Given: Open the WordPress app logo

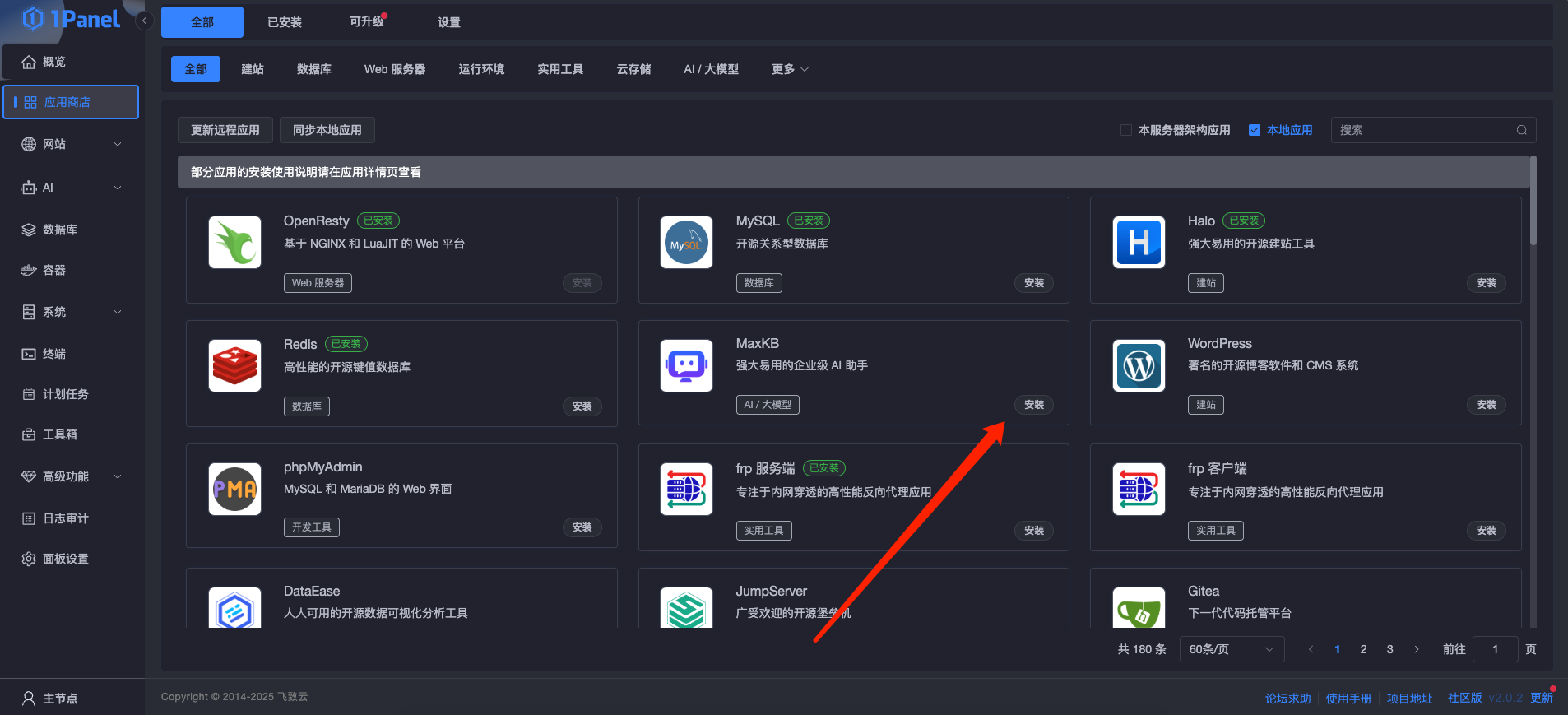Looking at the screenshot, I should (x=1139, y=365).
